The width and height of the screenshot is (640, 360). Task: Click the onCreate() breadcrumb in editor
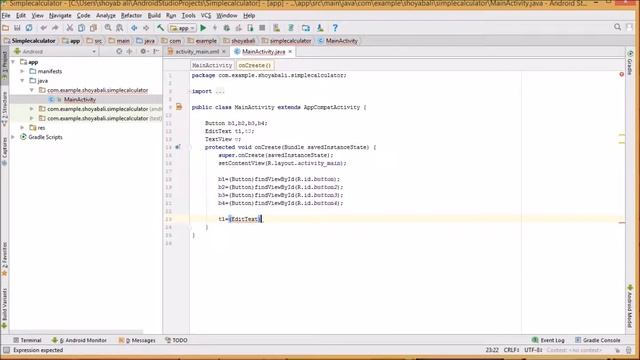pos(255,65)
